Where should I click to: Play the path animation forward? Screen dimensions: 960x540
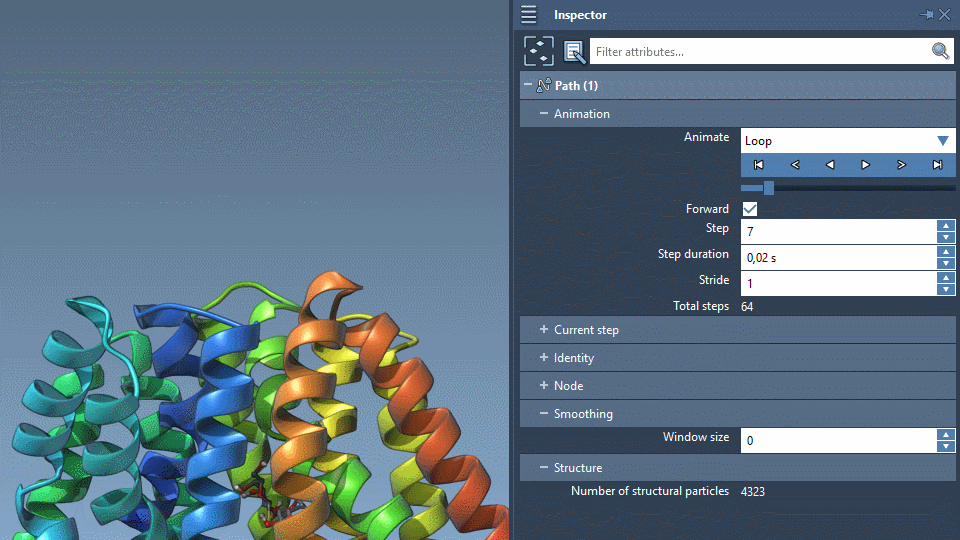866,165
